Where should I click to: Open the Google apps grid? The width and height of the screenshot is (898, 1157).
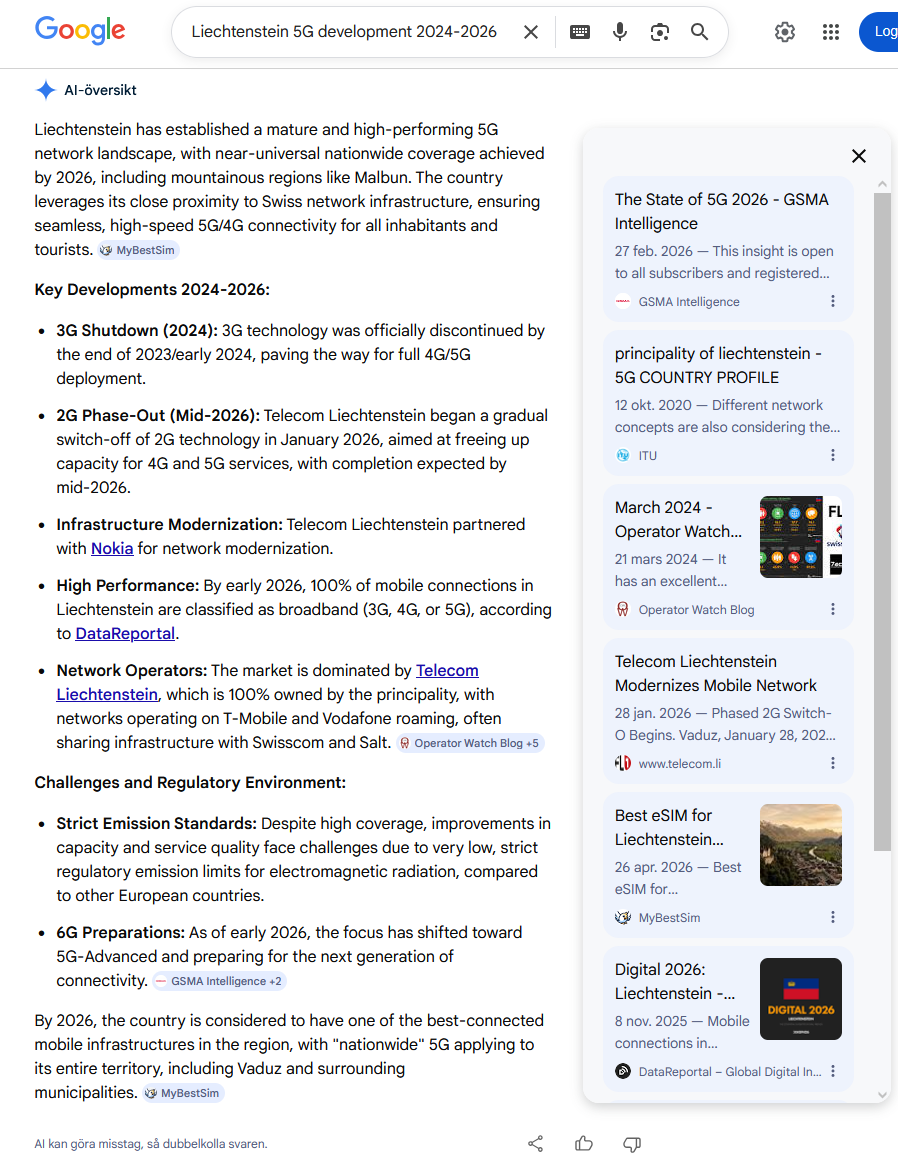pyautogui.click(x=831, y=32)
